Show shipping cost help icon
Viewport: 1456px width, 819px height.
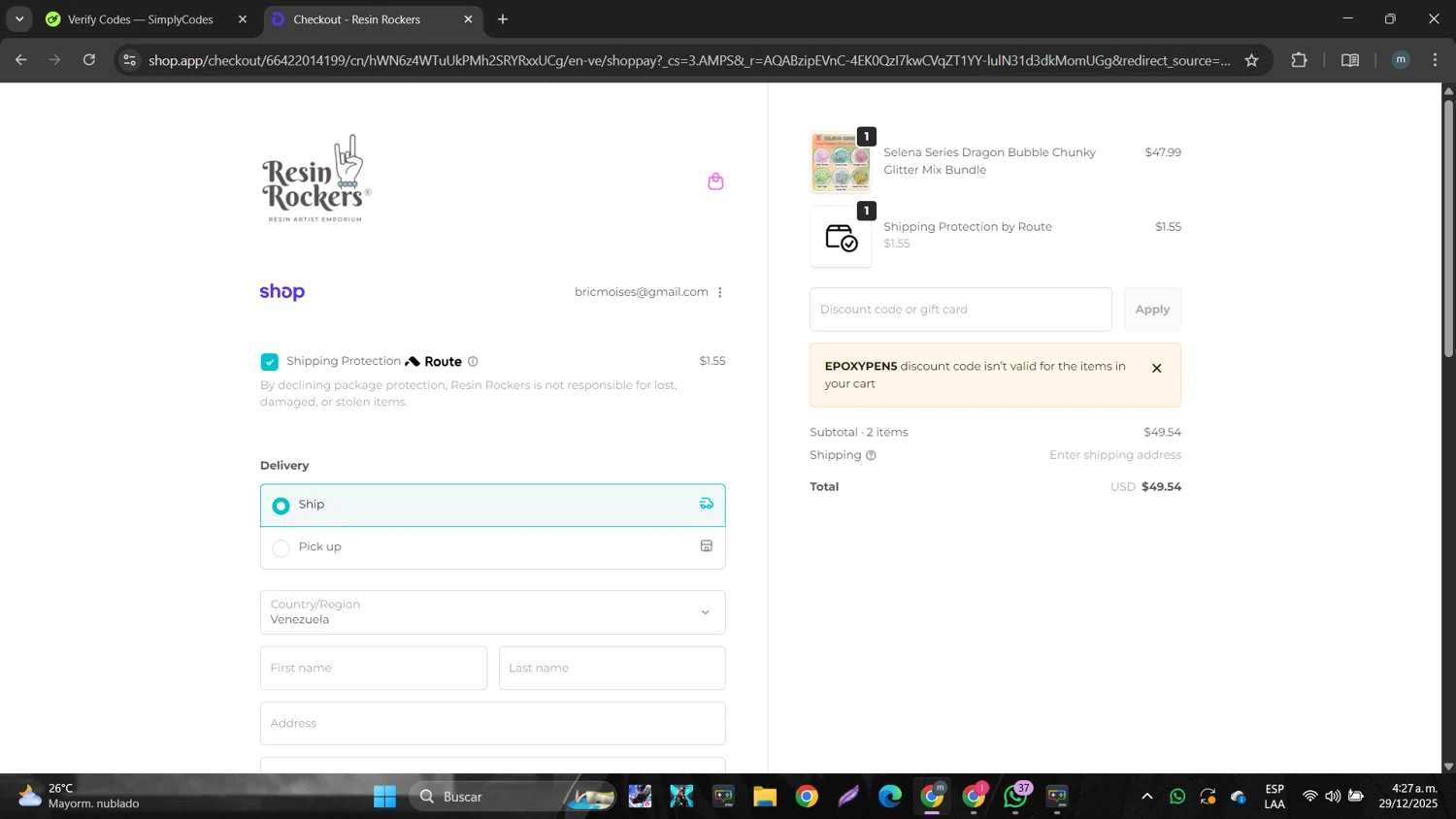point(871,455)
